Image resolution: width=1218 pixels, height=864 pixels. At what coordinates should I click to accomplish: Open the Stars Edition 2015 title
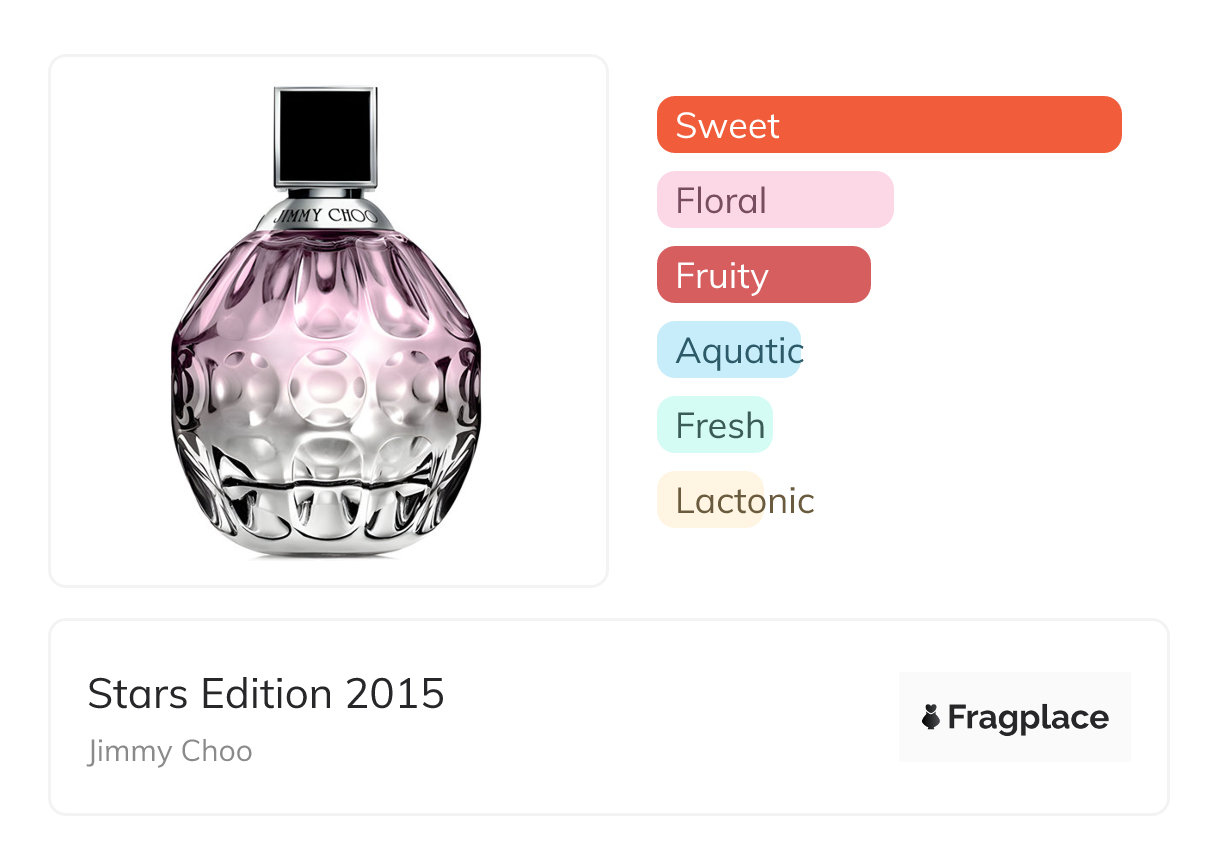coord(266,693)
